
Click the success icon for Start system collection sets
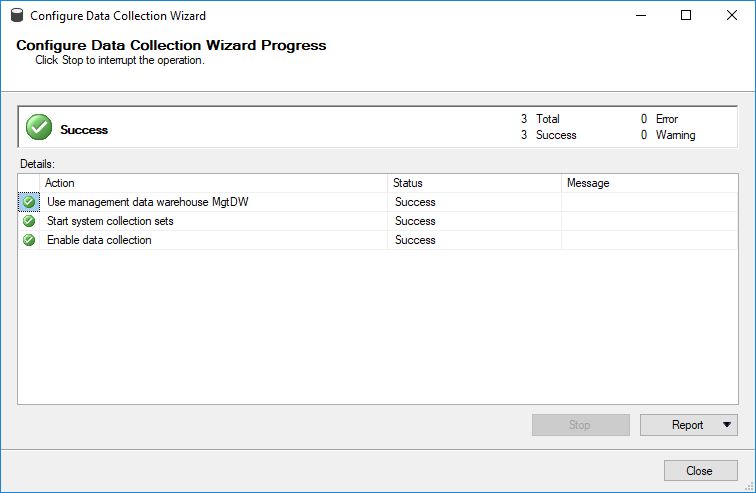[29, 221]
